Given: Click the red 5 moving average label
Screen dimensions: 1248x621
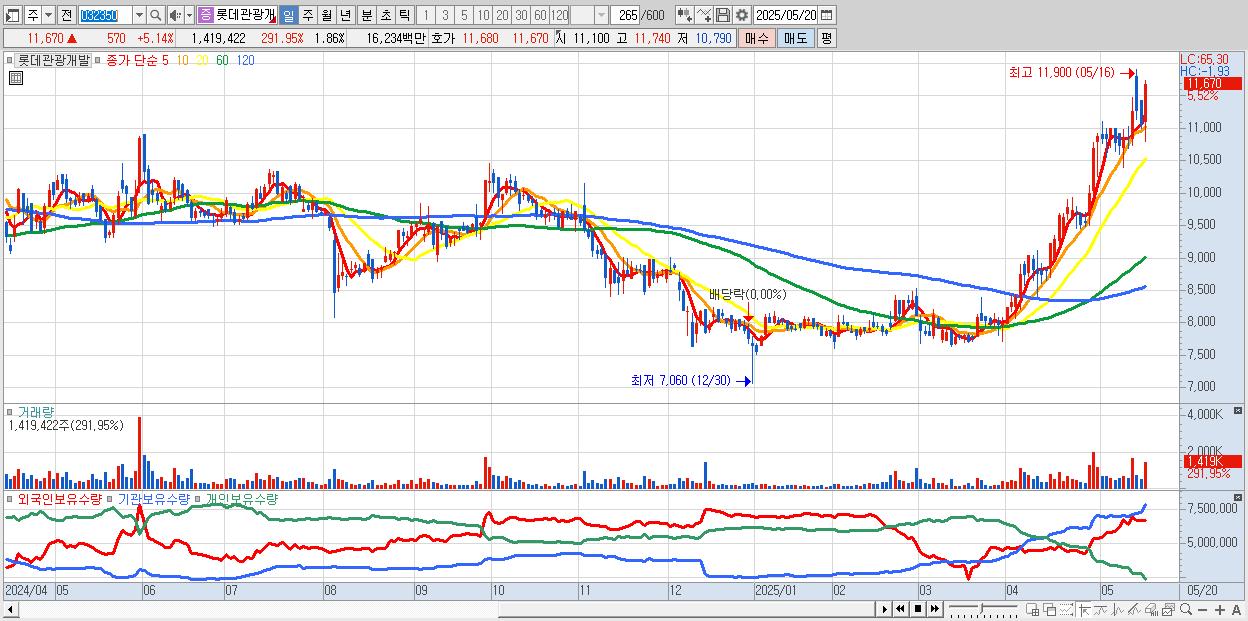Looking at the screenshot, I should tap(165, 60).
